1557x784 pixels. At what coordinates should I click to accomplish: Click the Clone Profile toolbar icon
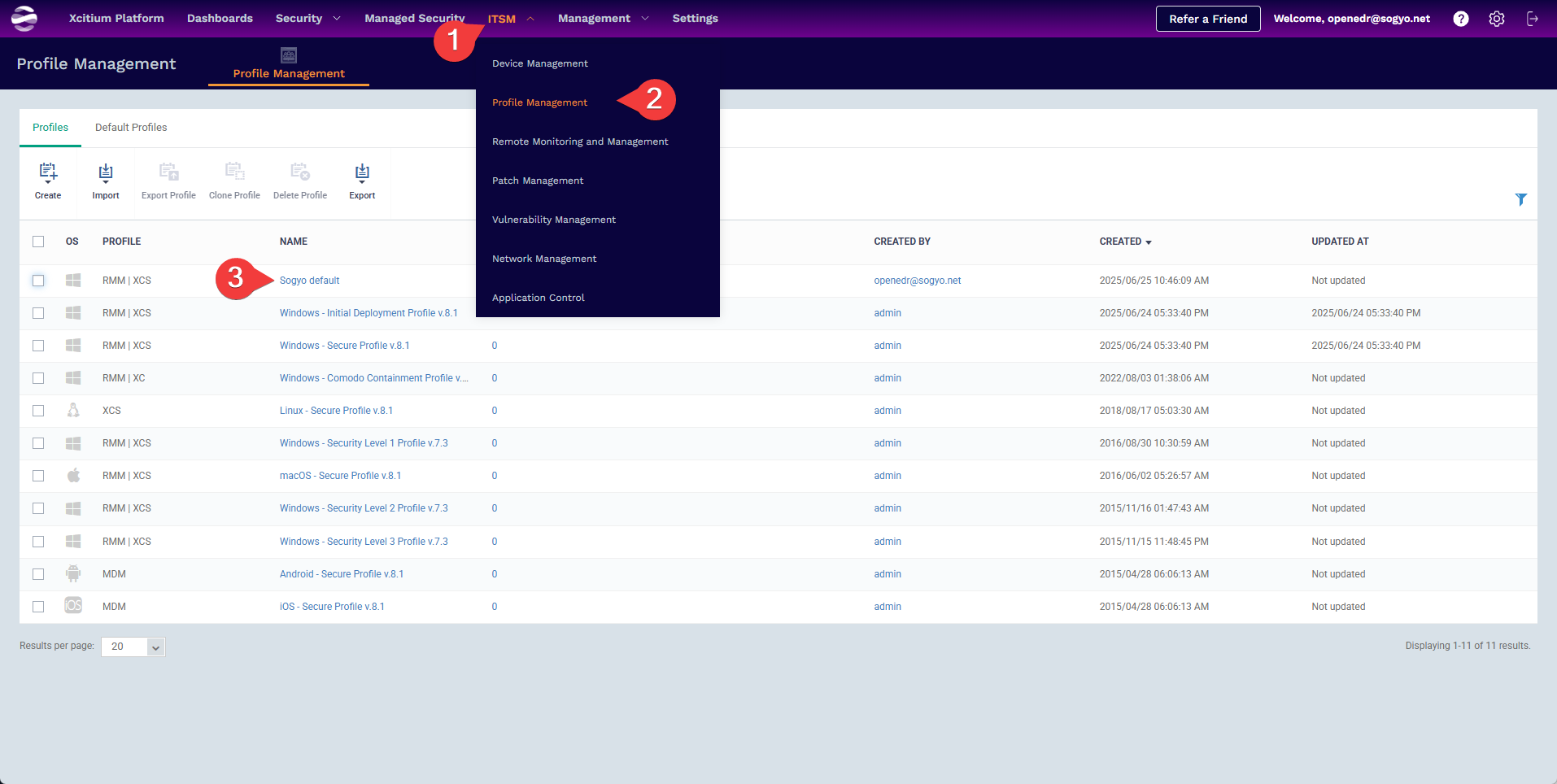[234, 172]
